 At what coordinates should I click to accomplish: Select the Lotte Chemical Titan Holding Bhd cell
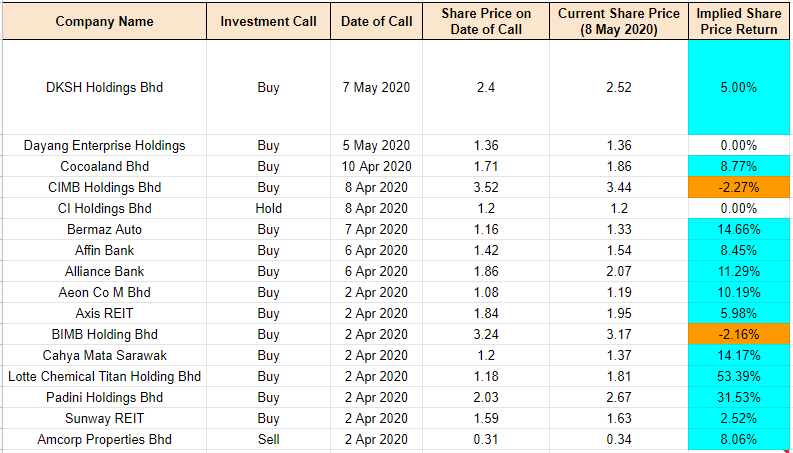click(104, 376)
